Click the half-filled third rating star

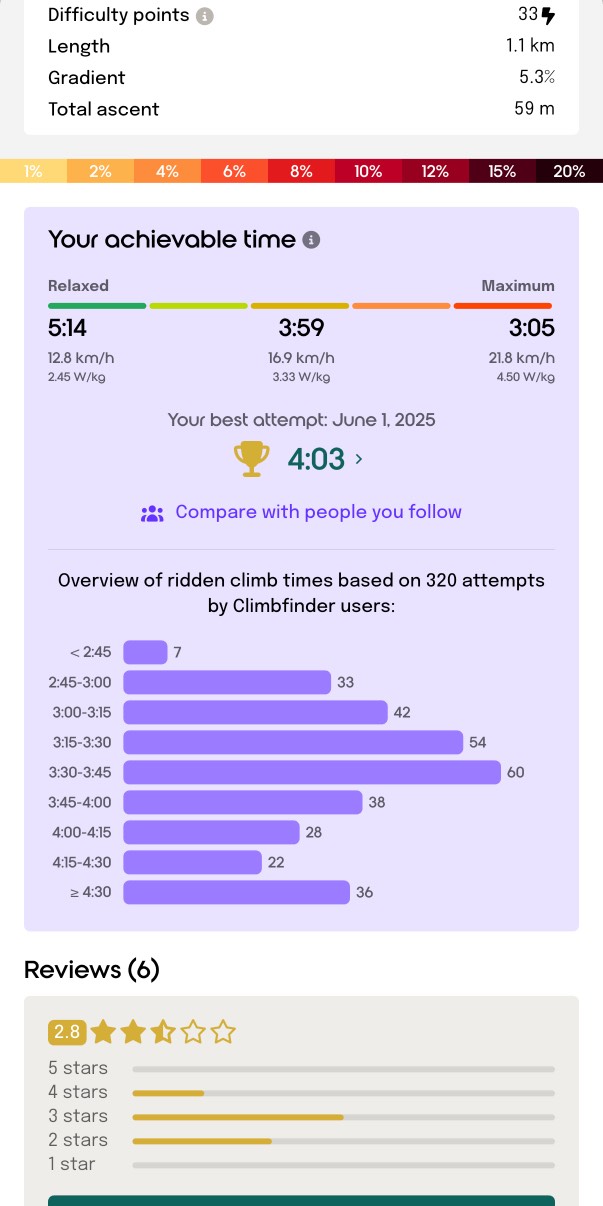pos(163,1031)
